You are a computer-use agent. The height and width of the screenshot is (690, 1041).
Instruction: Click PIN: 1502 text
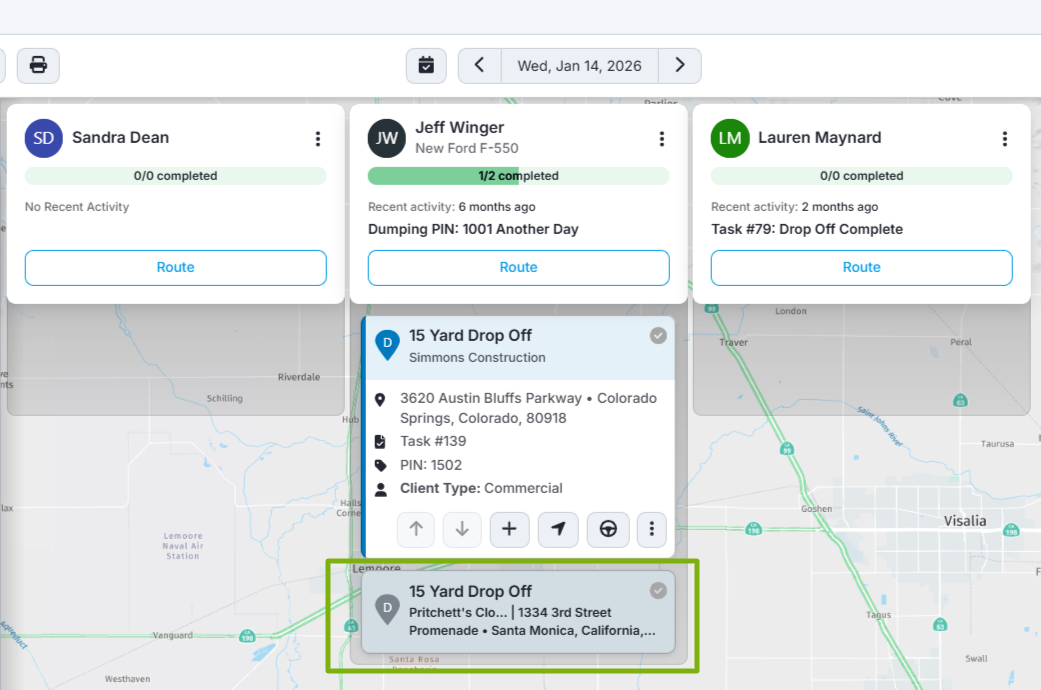click(x=431, y=466)
